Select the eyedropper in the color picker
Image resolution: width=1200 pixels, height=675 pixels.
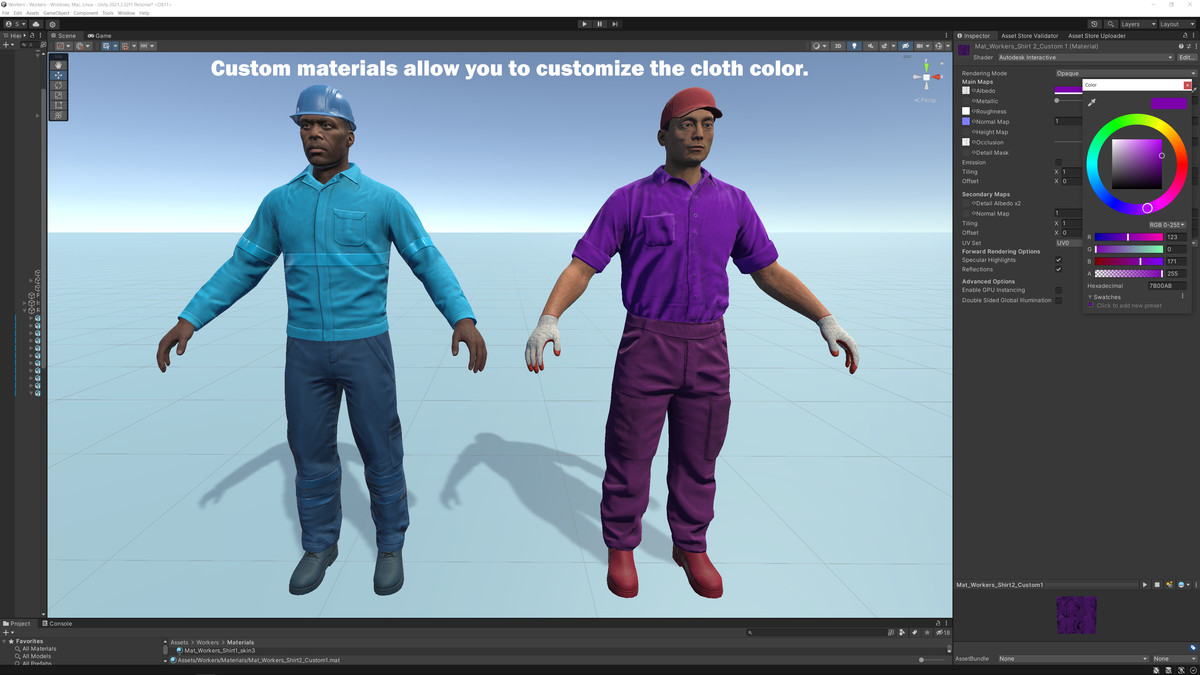(1091, 102)
